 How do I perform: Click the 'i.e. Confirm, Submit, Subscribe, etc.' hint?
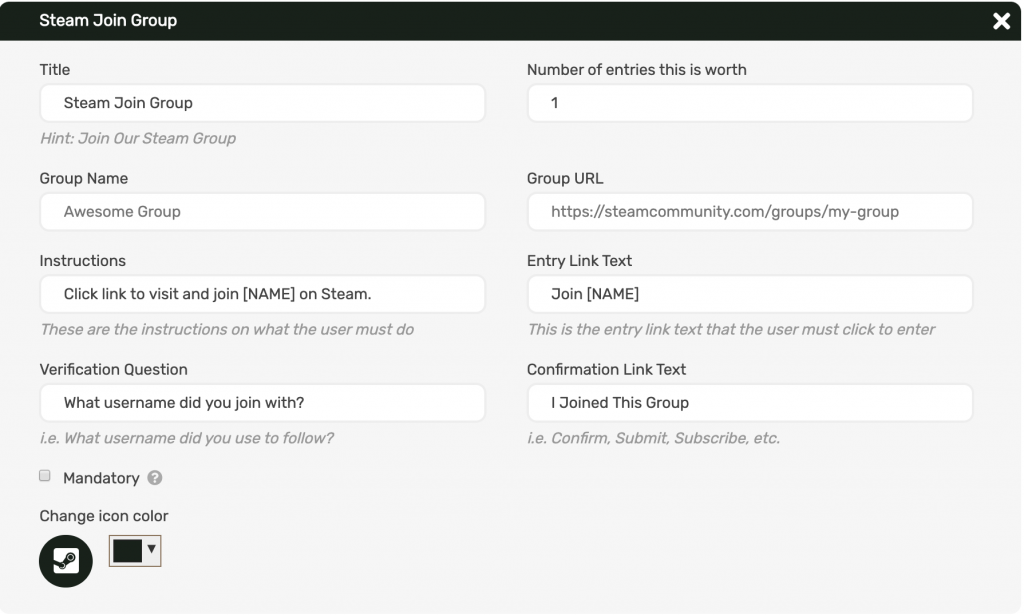[653, 438]
